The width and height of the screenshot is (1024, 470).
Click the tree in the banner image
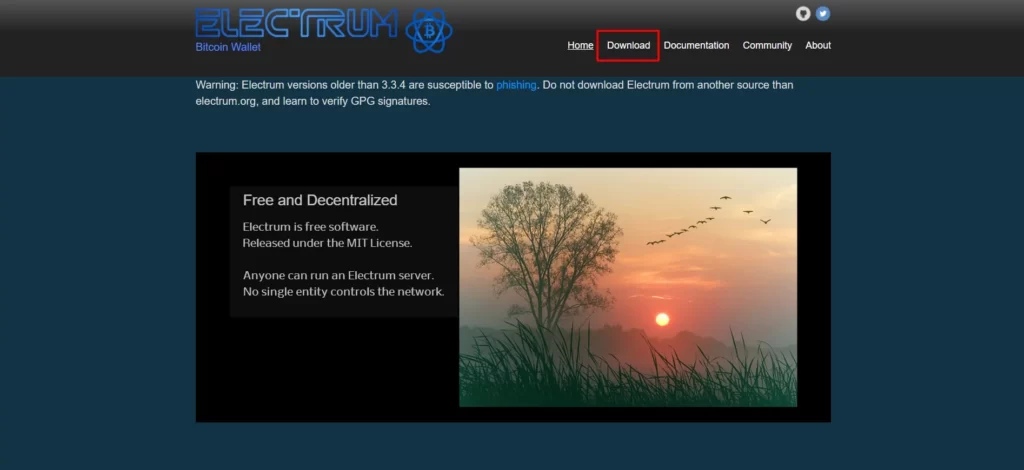click(545, 250)
